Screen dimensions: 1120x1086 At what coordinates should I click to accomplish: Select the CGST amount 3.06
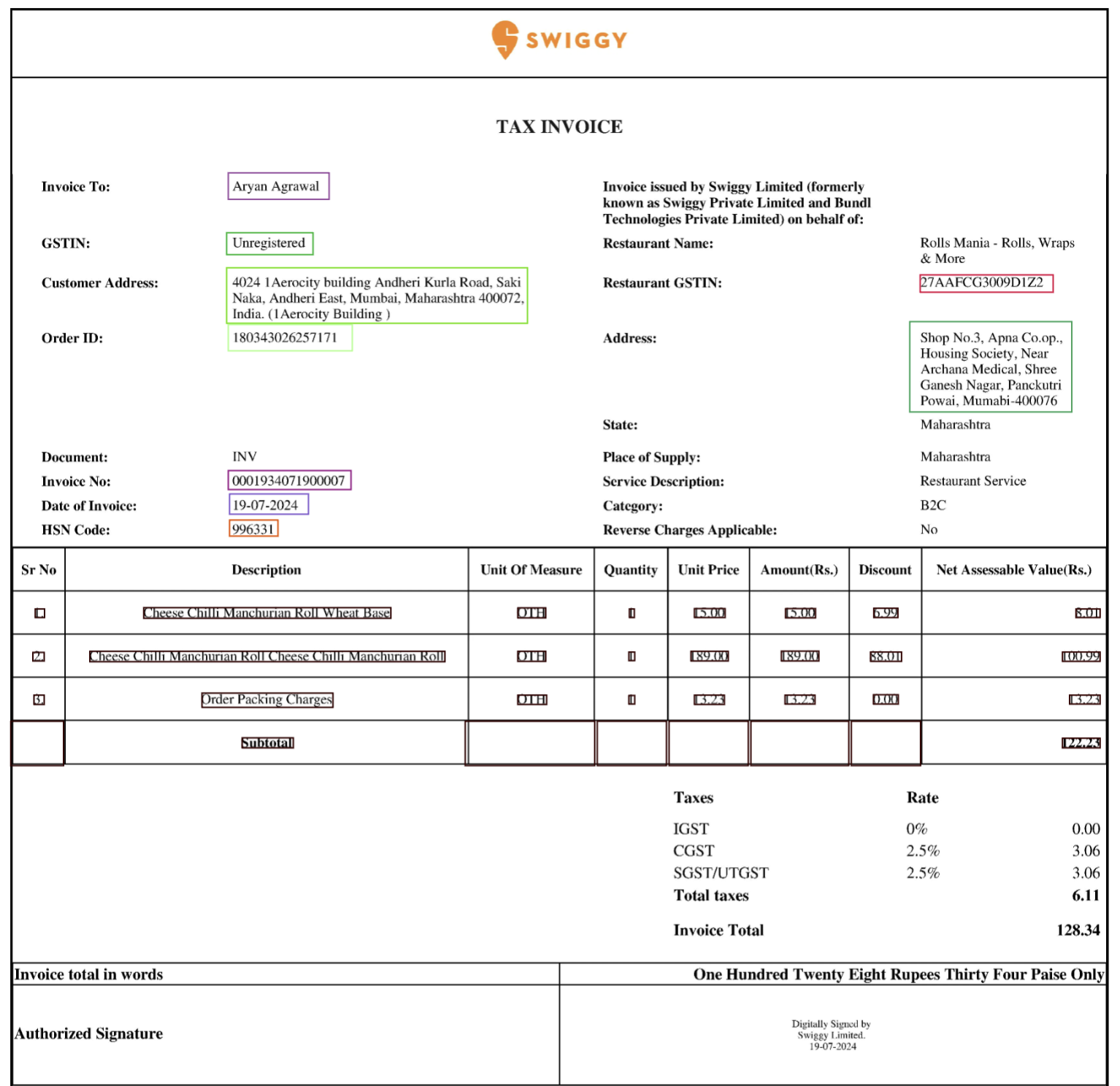pyautogui.click(x=1086, y=851)
